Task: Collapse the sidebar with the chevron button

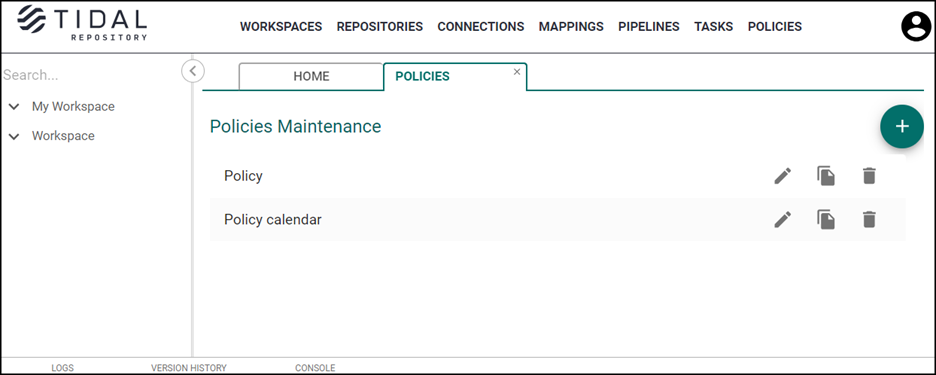Action: (193, 71)
